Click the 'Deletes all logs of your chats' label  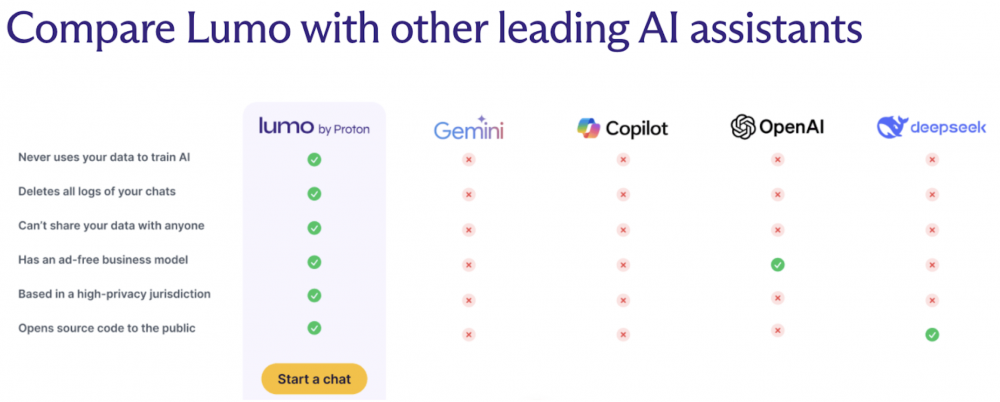(96, 191)
